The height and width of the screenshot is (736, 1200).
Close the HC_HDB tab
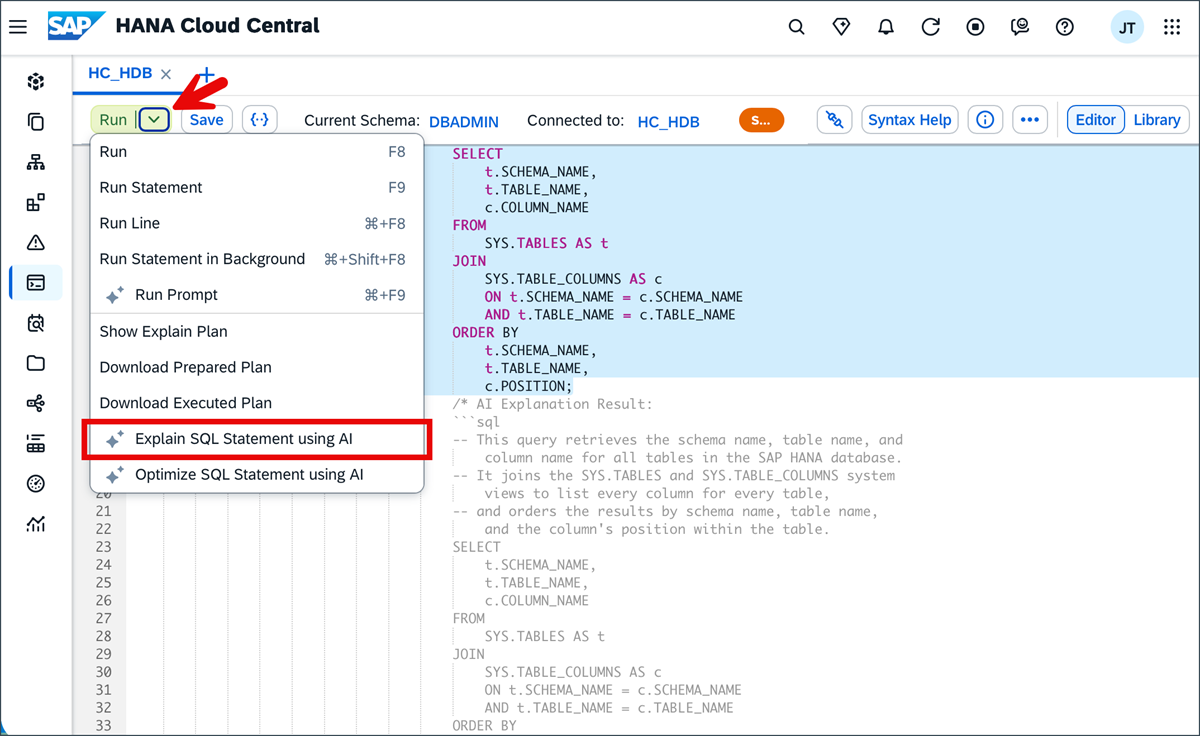[166, 74]
